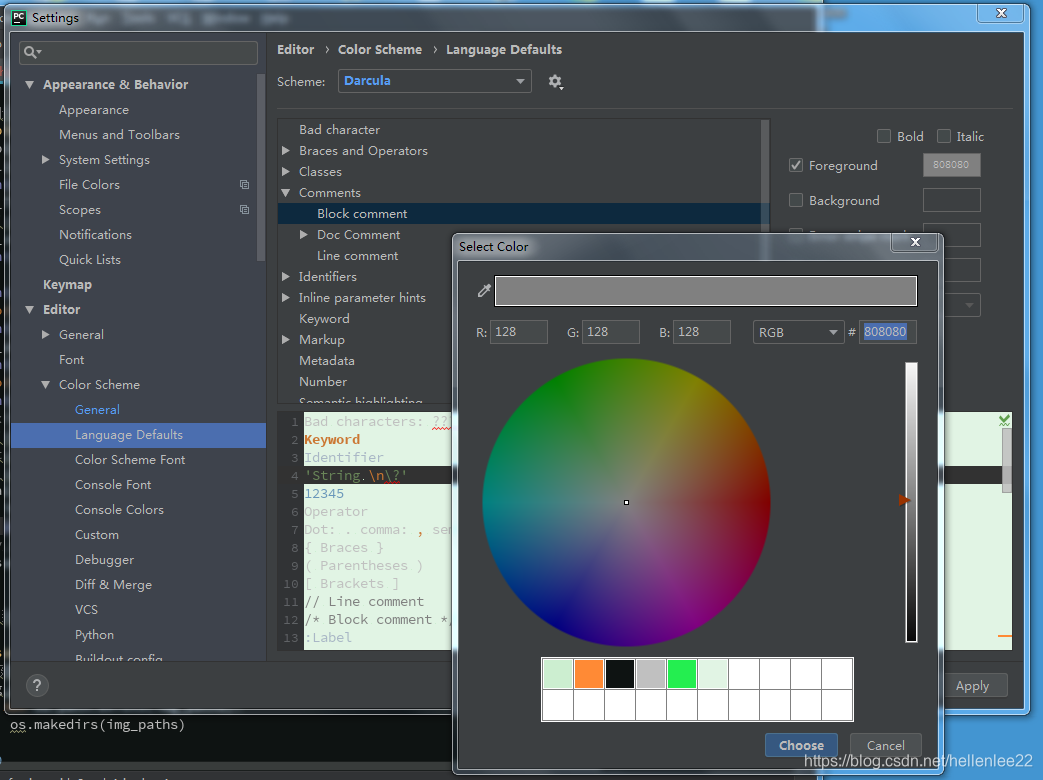Click Color Scheme breadcrumb link
Screen dimensions: 1043x780
click(380, 50)
